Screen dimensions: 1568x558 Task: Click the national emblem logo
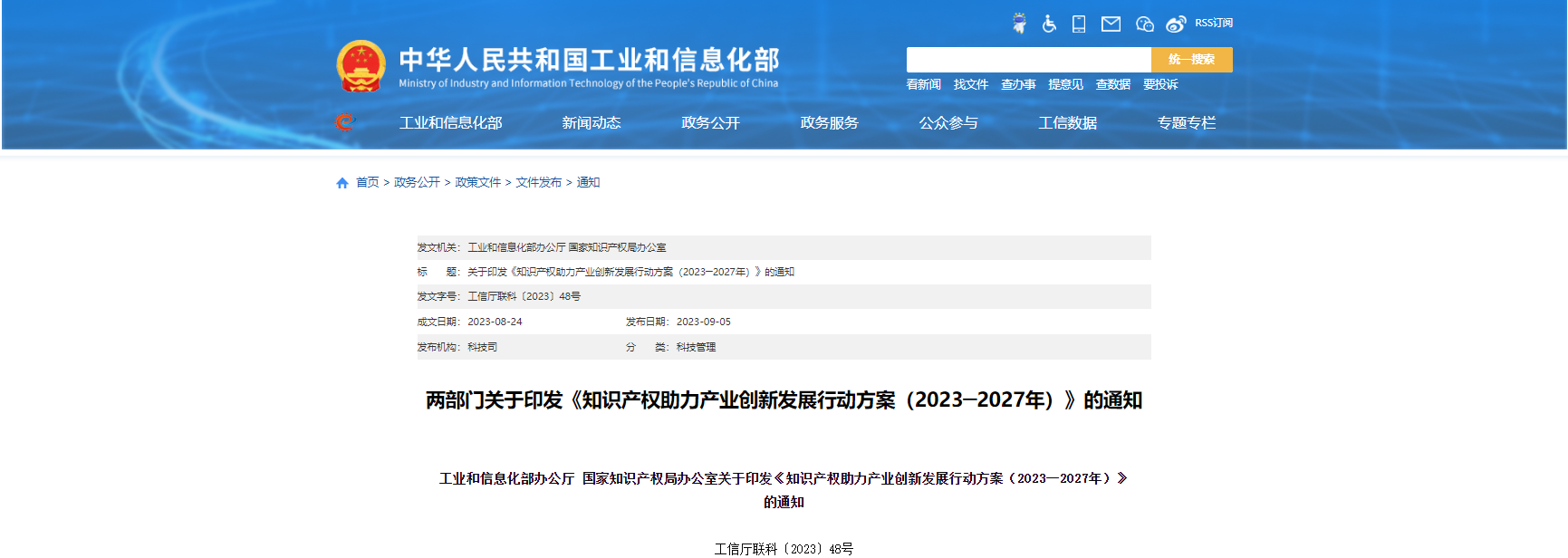(361, 66)
